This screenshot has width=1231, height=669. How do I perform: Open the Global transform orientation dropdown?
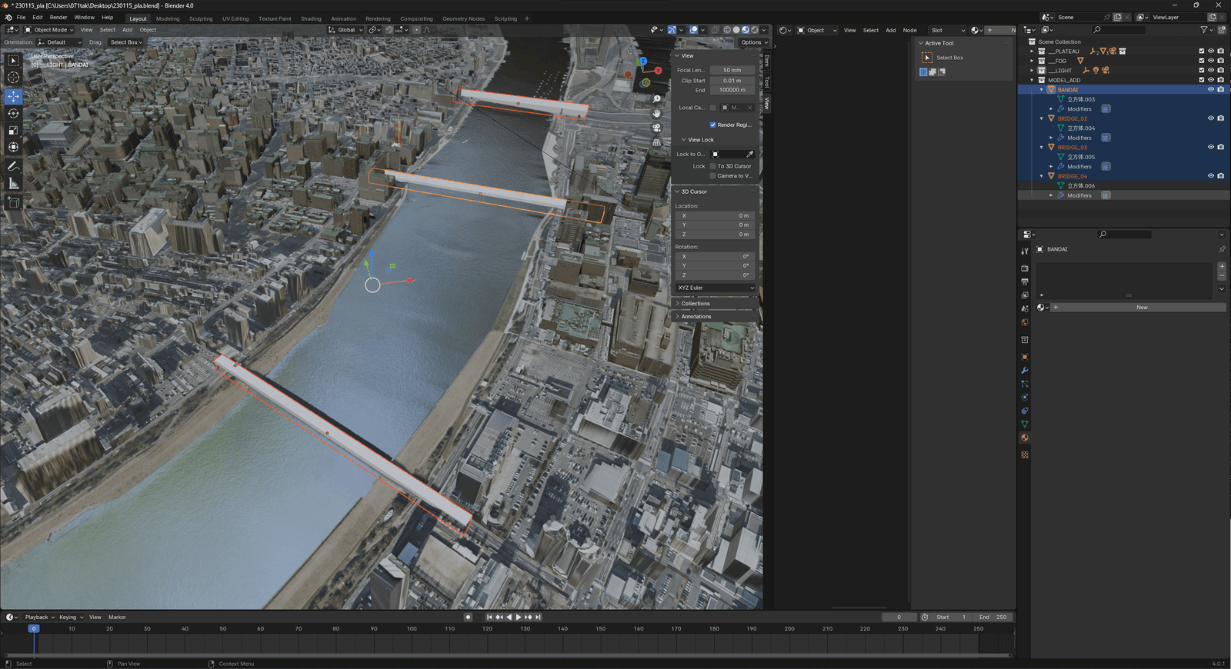(345, 30)
